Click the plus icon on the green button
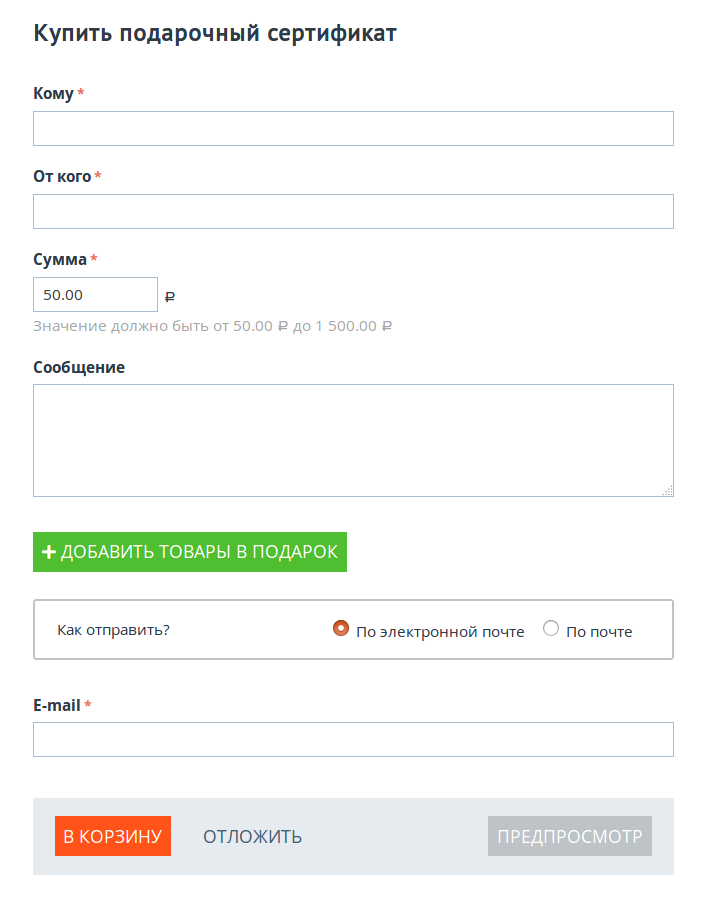The image size is (720, 900). point(48,552)
